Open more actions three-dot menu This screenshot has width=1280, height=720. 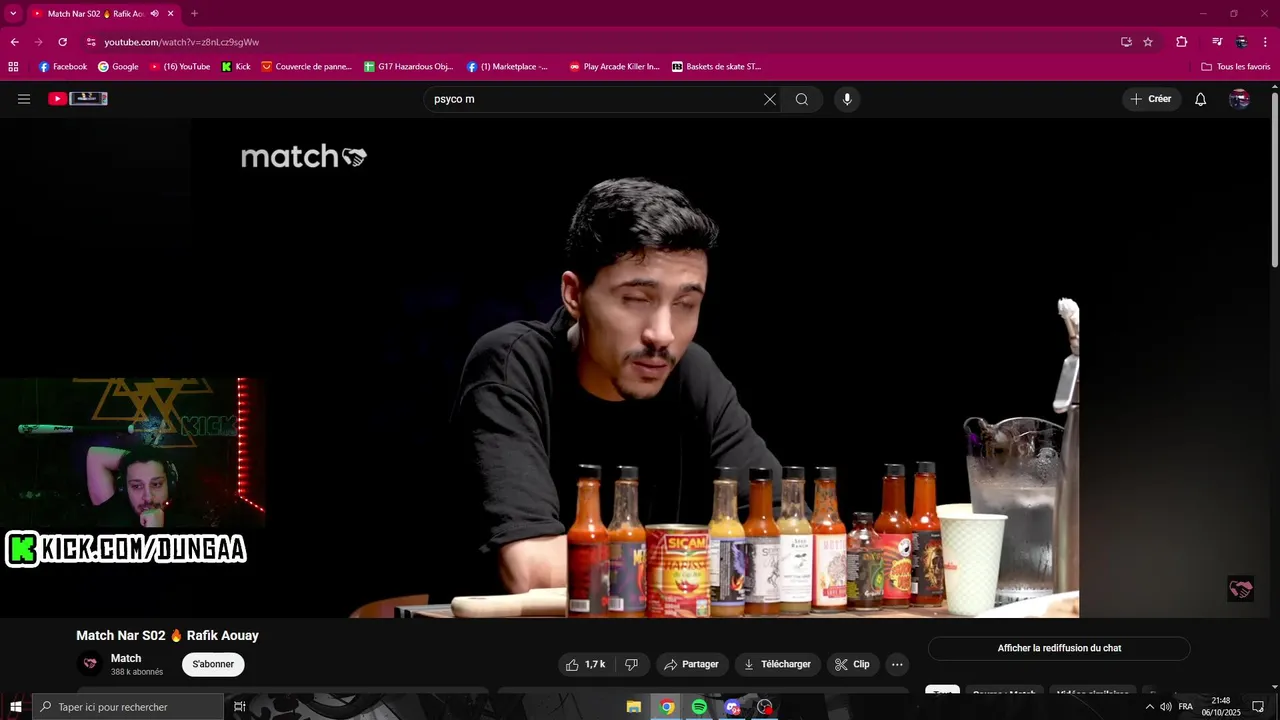(x=897, y=664)
